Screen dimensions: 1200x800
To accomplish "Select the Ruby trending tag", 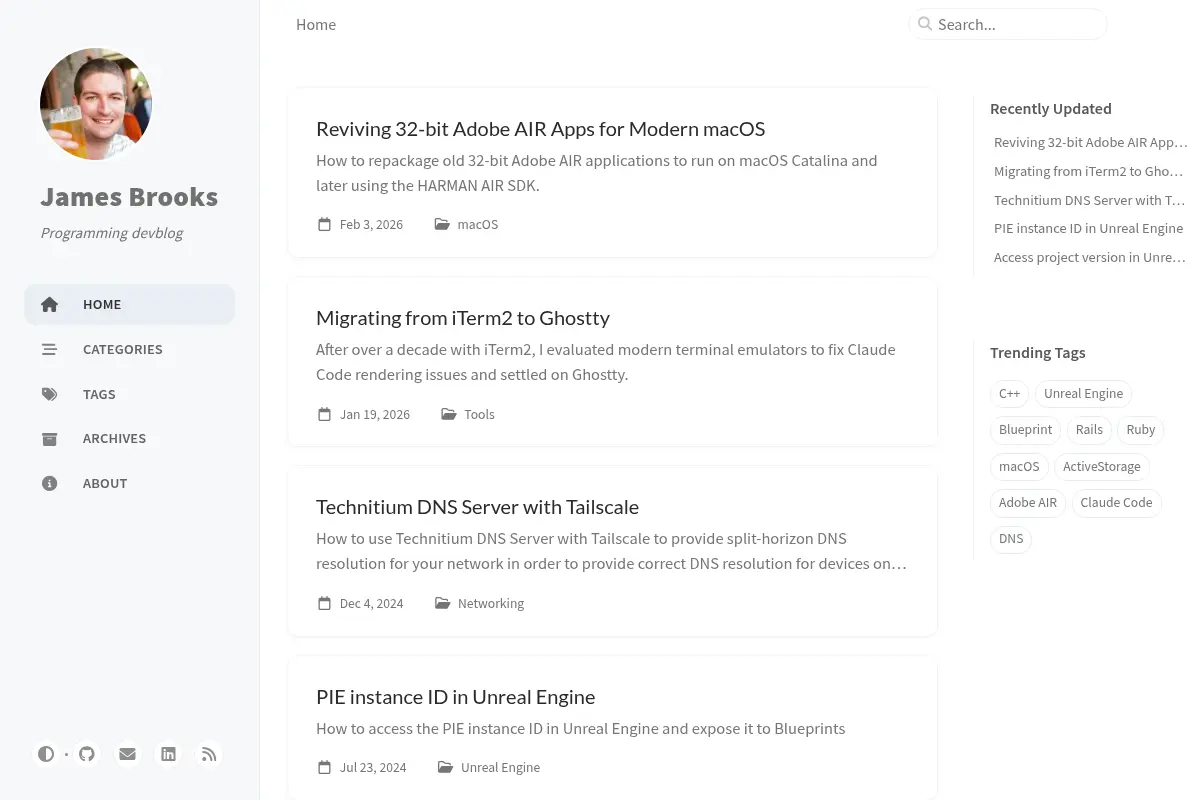I will 1140,429.
